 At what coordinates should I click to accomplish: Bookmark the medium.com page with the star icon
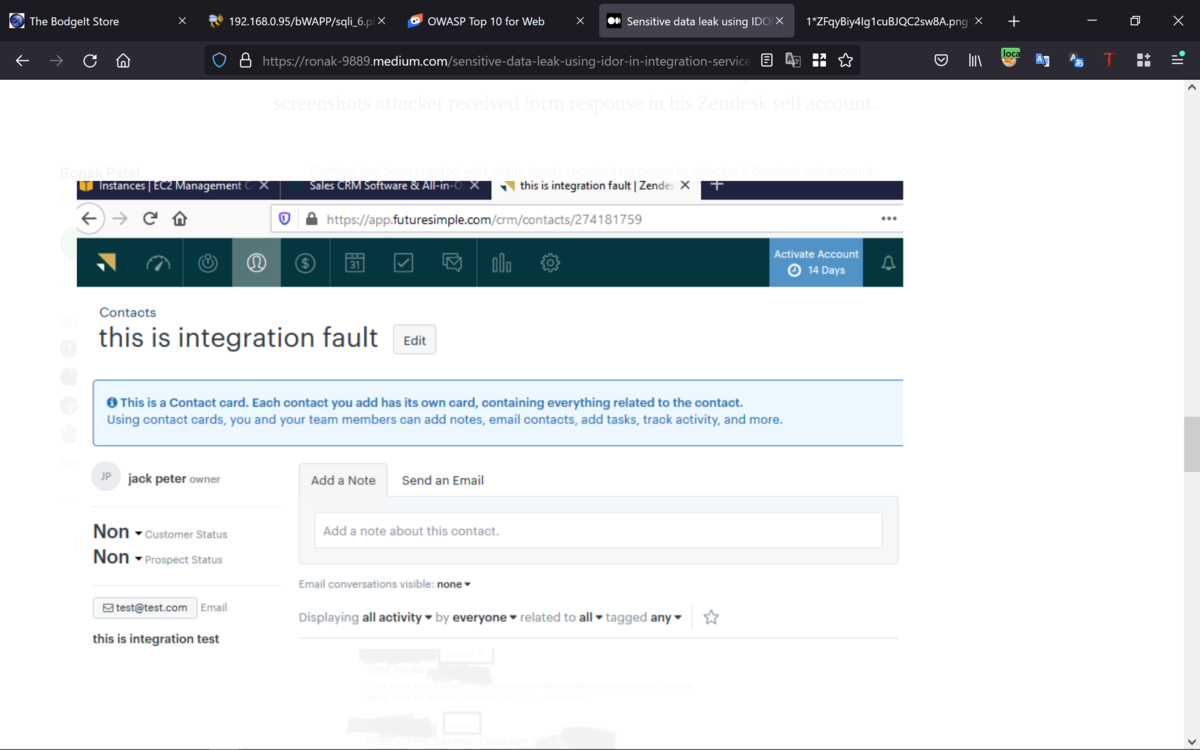click(846, 61)
